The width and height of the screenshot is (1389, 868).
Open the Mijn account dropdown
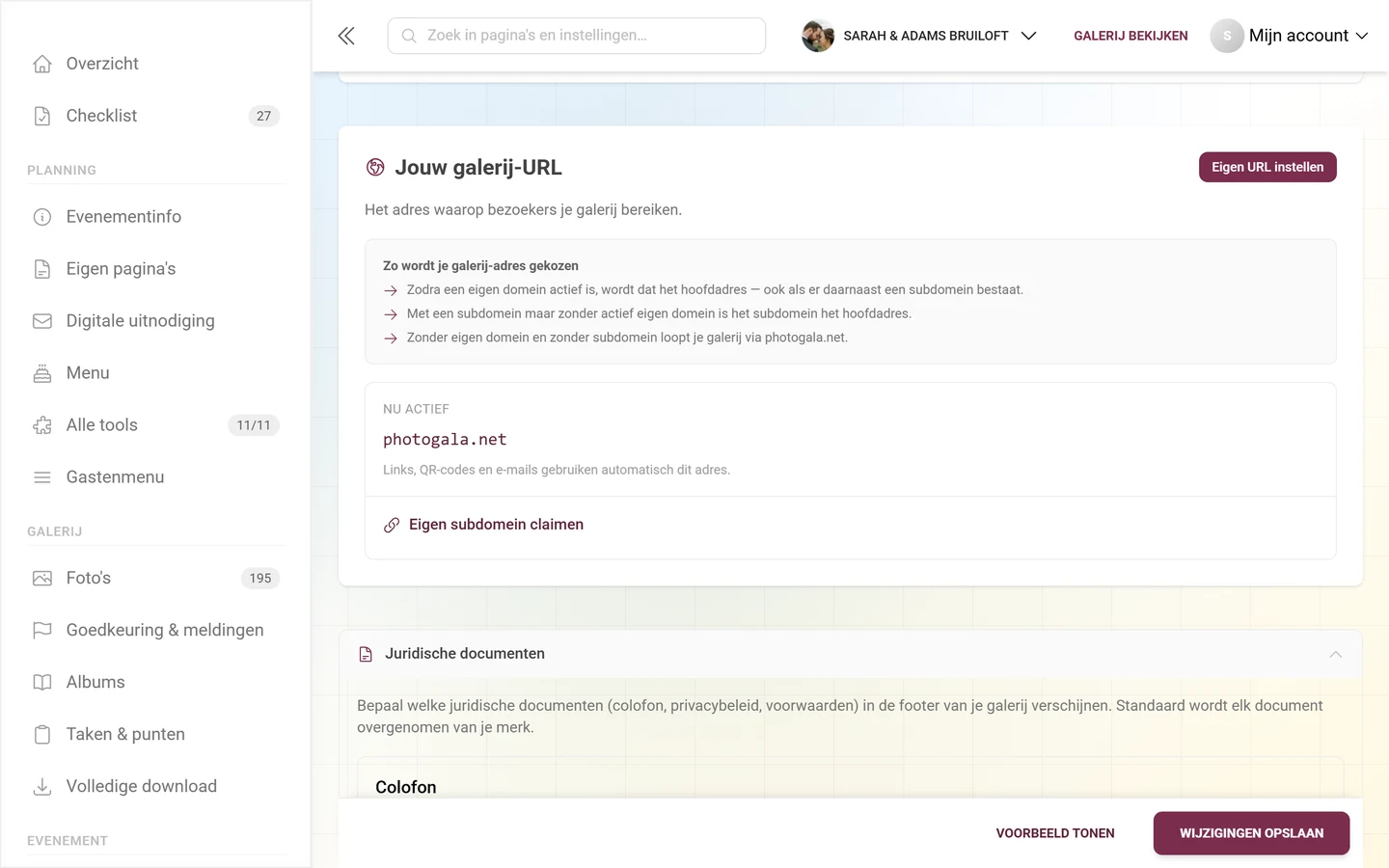(x=1290, y=36)
